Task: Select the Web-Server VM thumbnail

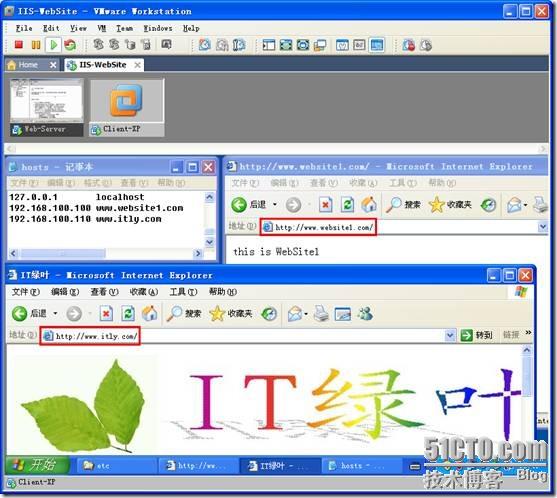Action: (x=47, y=108)
